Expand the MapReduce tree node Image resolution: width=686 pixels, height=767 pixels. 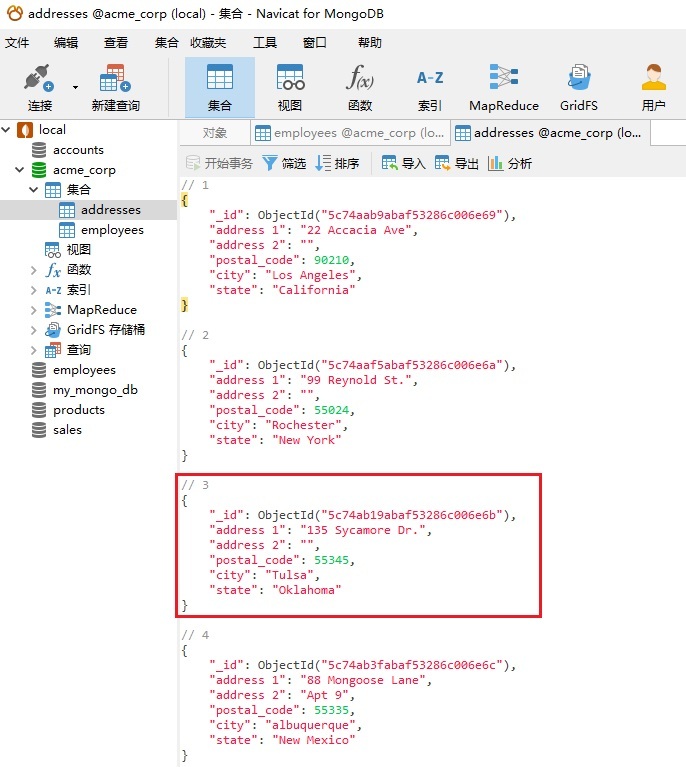point(33,310)
